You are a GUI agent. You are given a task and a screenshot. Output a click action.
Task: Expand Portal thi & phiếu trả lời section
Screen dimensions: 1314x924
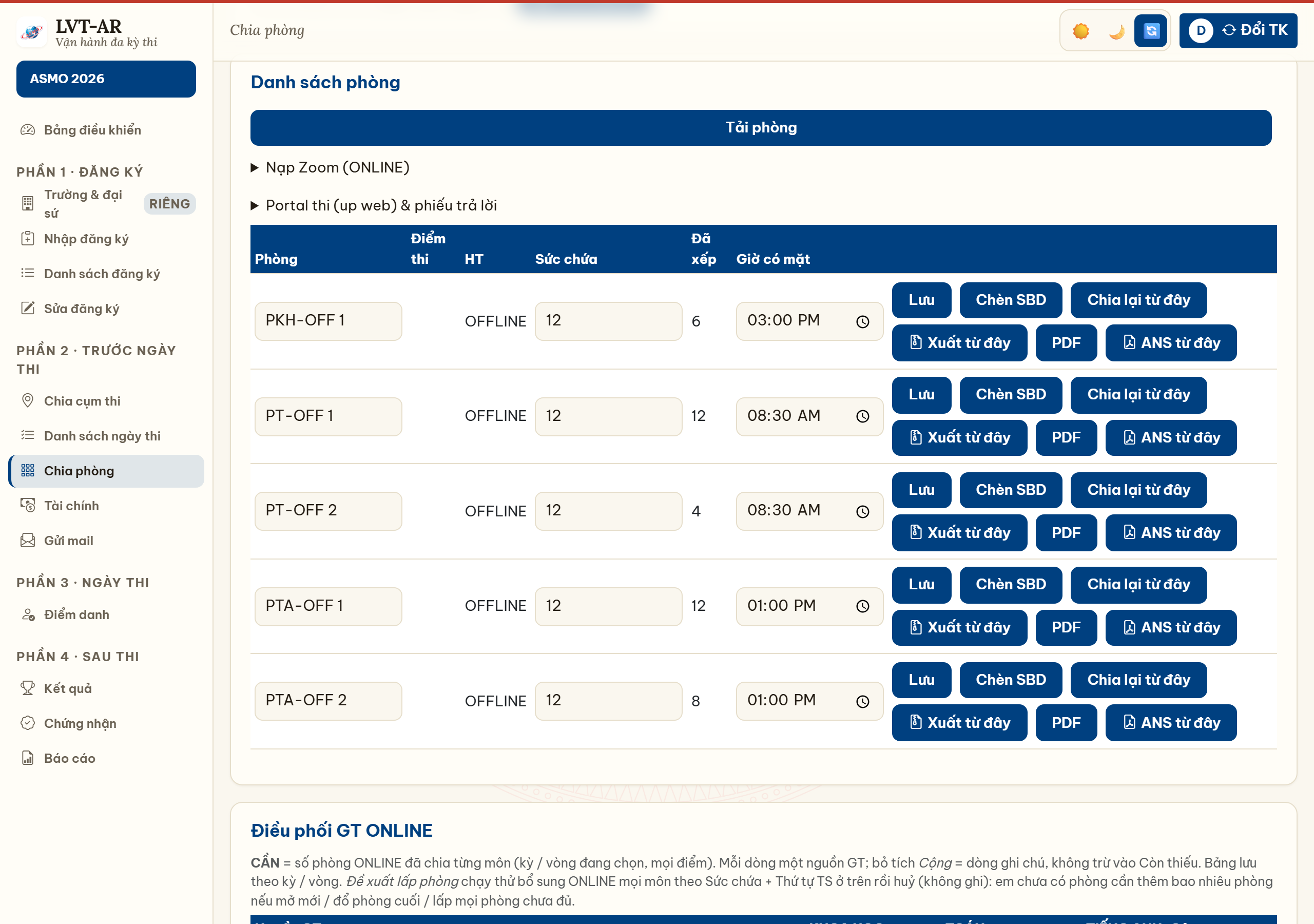pyautogui.click(x=374, y=205)
